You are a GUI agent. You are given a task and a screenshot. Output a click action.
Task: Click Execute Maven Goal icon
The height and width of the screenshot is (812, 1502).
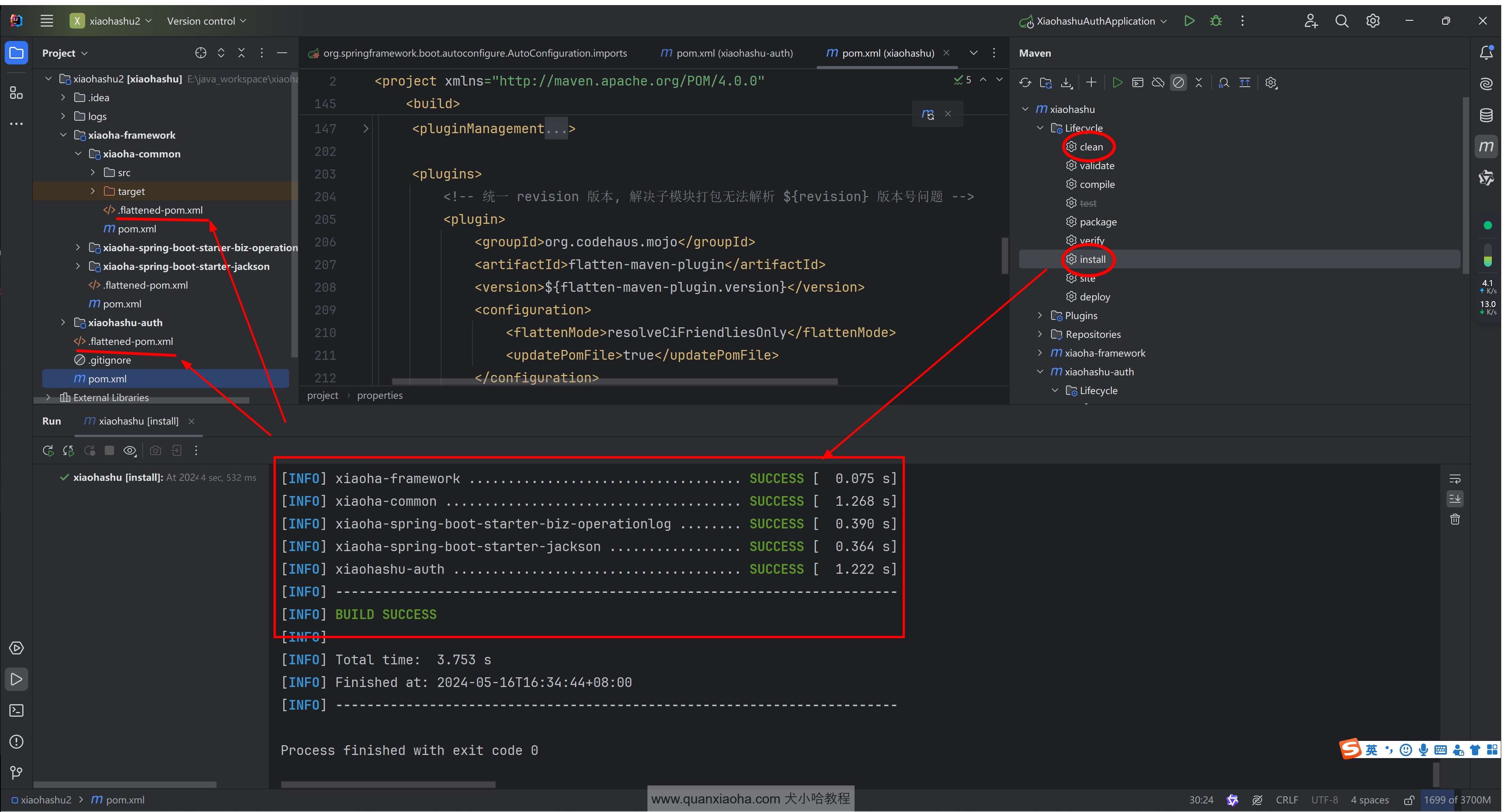1137,83
